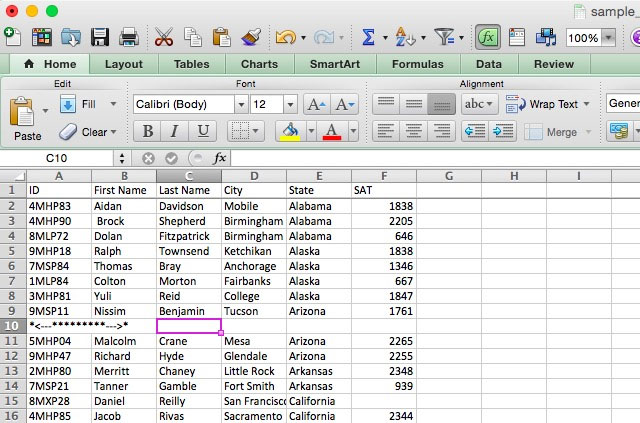Click the Redo arrow icon
The width and height of the screenshot is (640, 423).
coord(324,38)
